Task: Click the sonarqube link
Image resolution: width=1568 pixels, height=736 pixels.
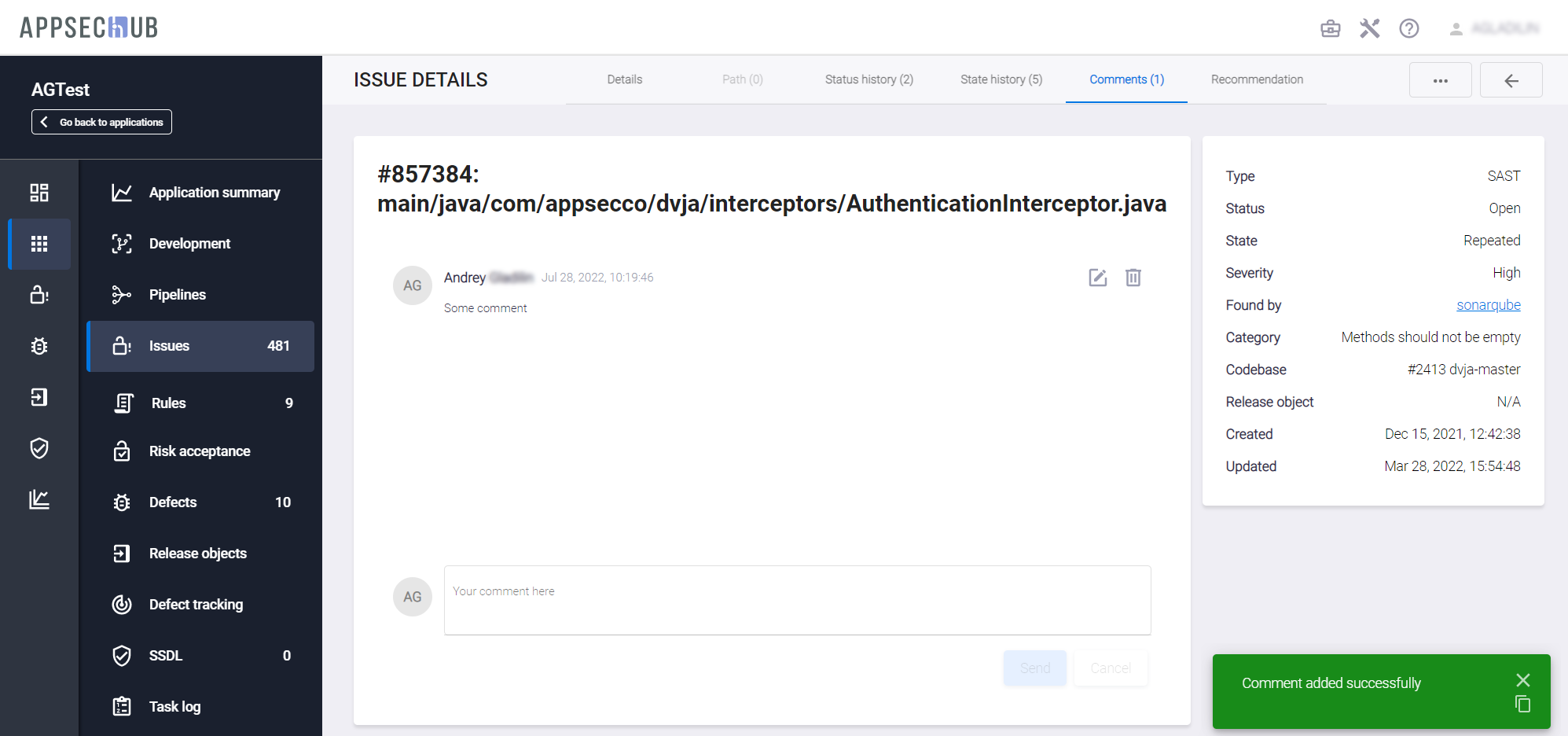Action: pos(1488,305)
